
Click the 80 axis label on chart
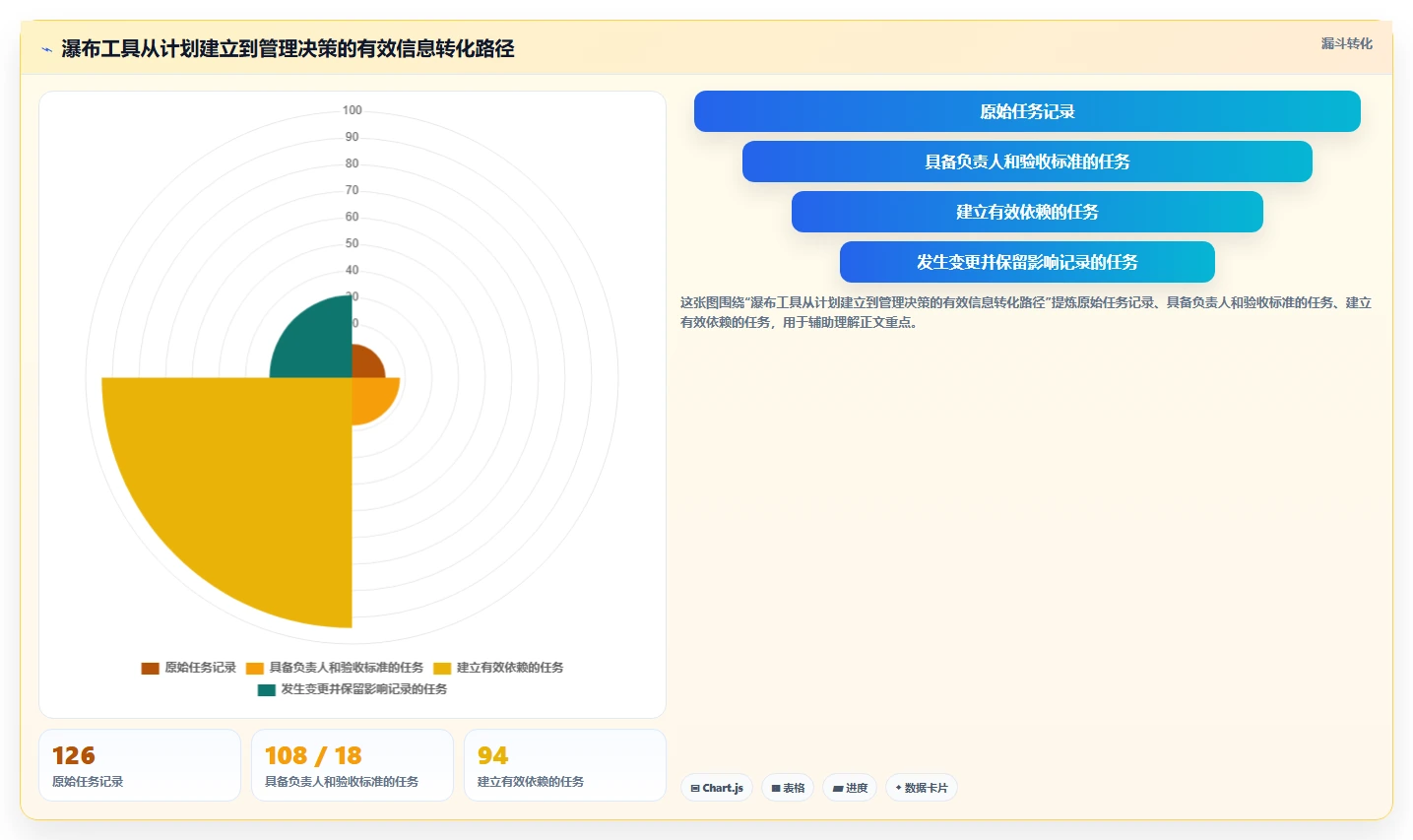[353, 163]
